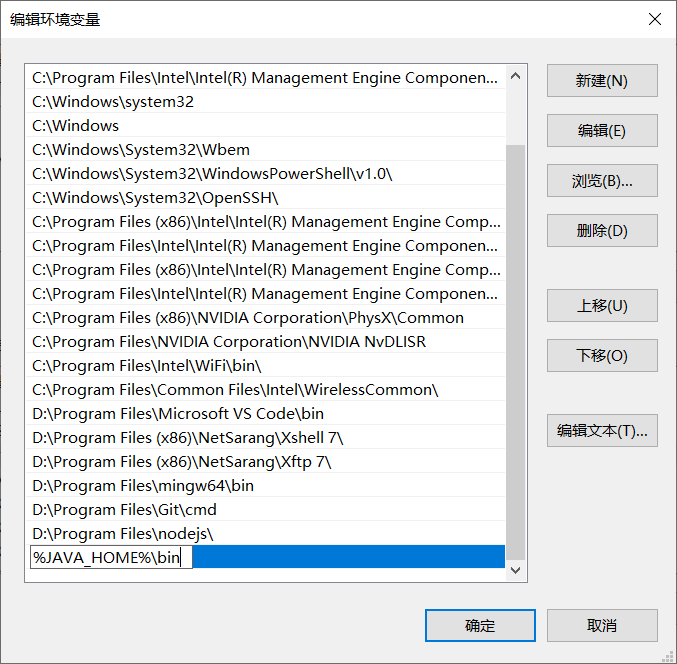
Task: Click the %JAVA_HOME%\bin edit field
Action: click(x=110, y=558)
